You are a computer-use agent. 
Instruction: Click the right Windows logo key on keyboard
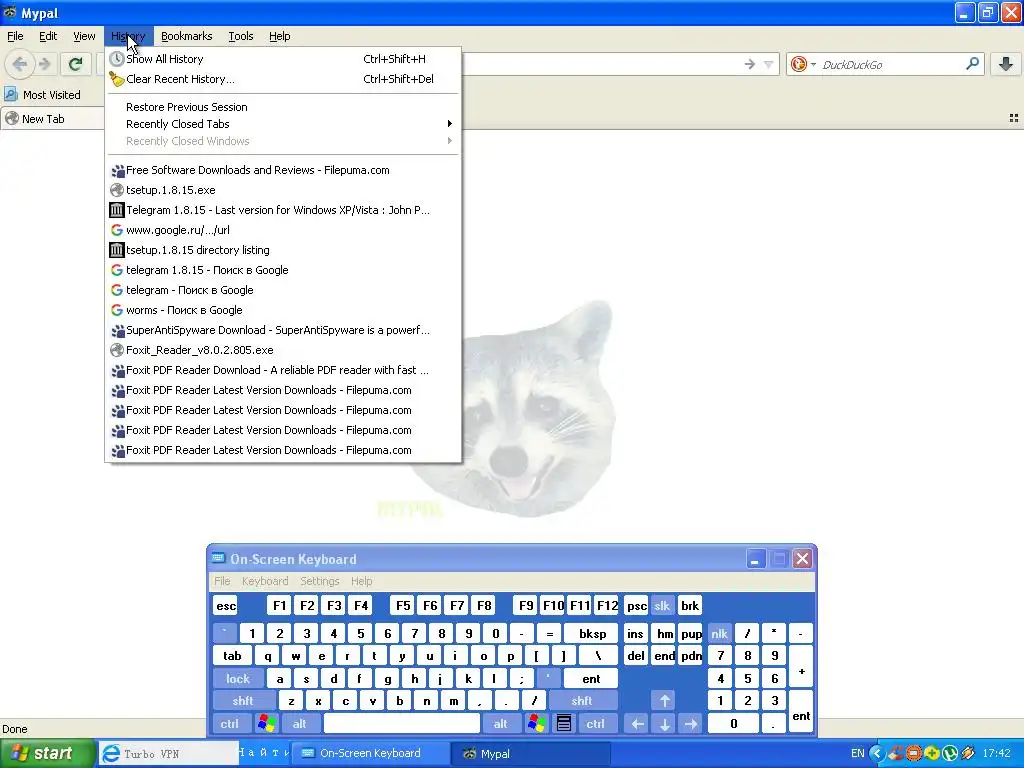[537, 724]
